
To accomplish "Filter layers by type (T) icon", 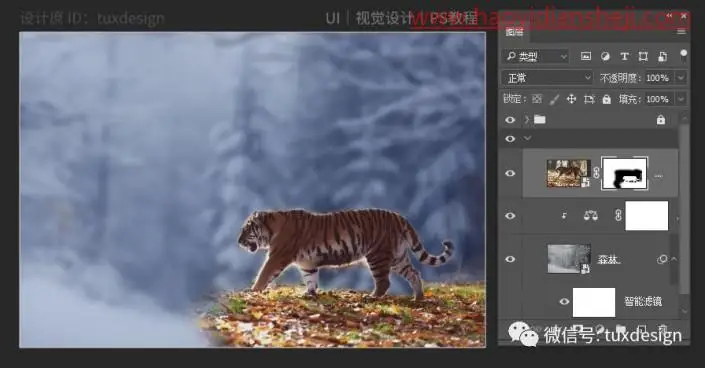I will [x=624, y=56].
